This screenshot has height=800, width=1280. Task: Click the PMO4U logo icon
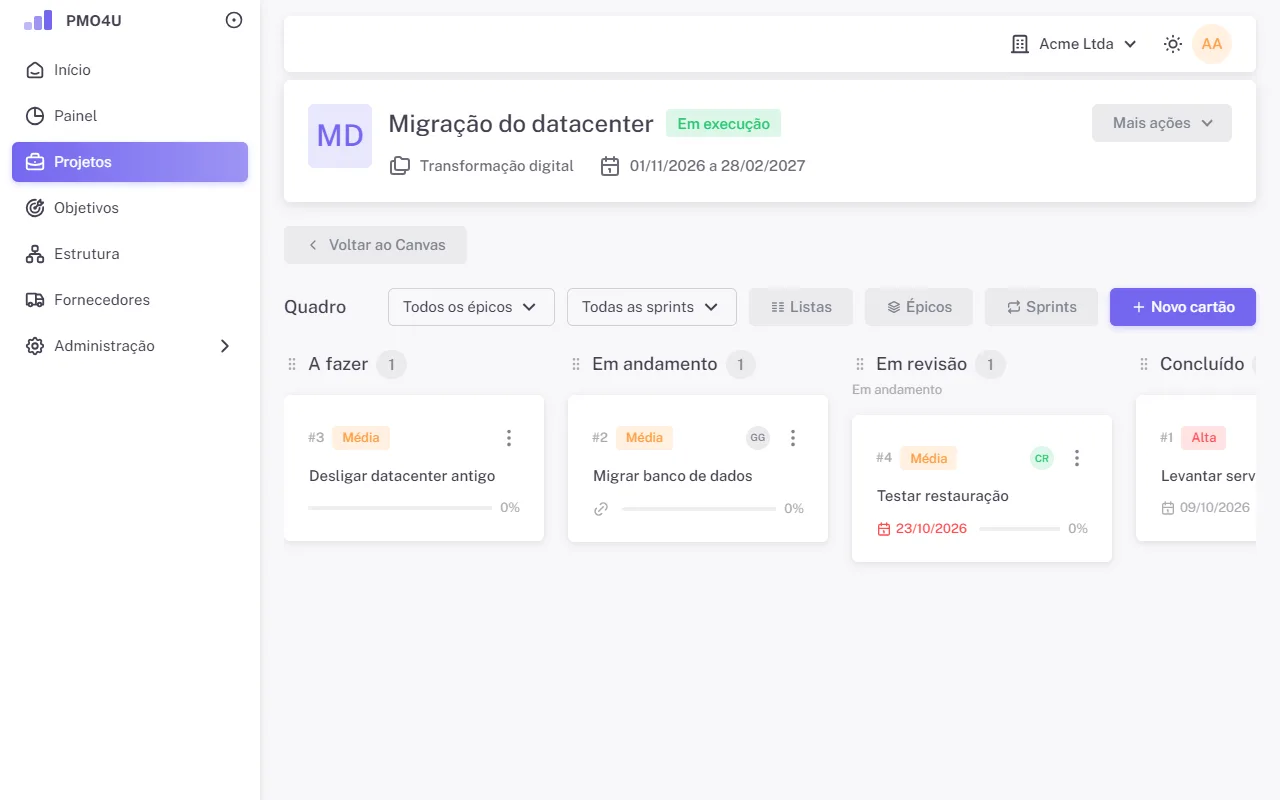[38, 20]
